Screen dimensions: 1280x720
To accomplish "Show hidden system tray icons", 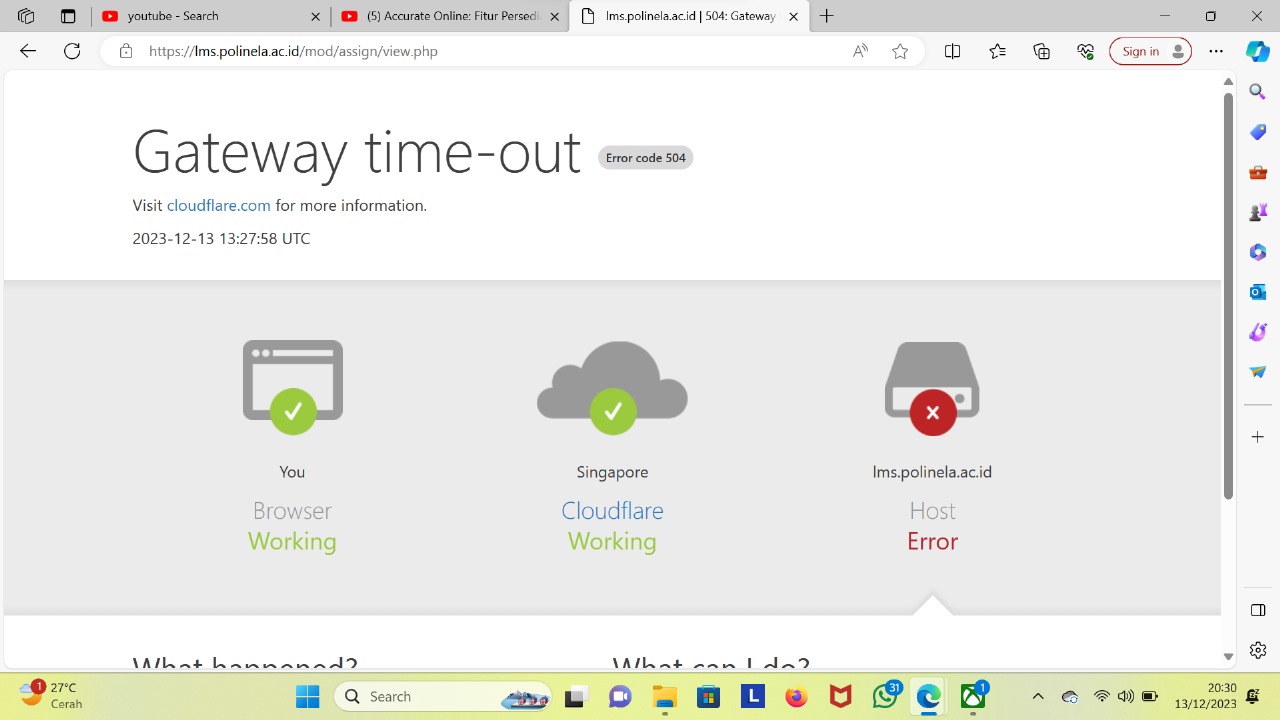I will pos(1038,696).
